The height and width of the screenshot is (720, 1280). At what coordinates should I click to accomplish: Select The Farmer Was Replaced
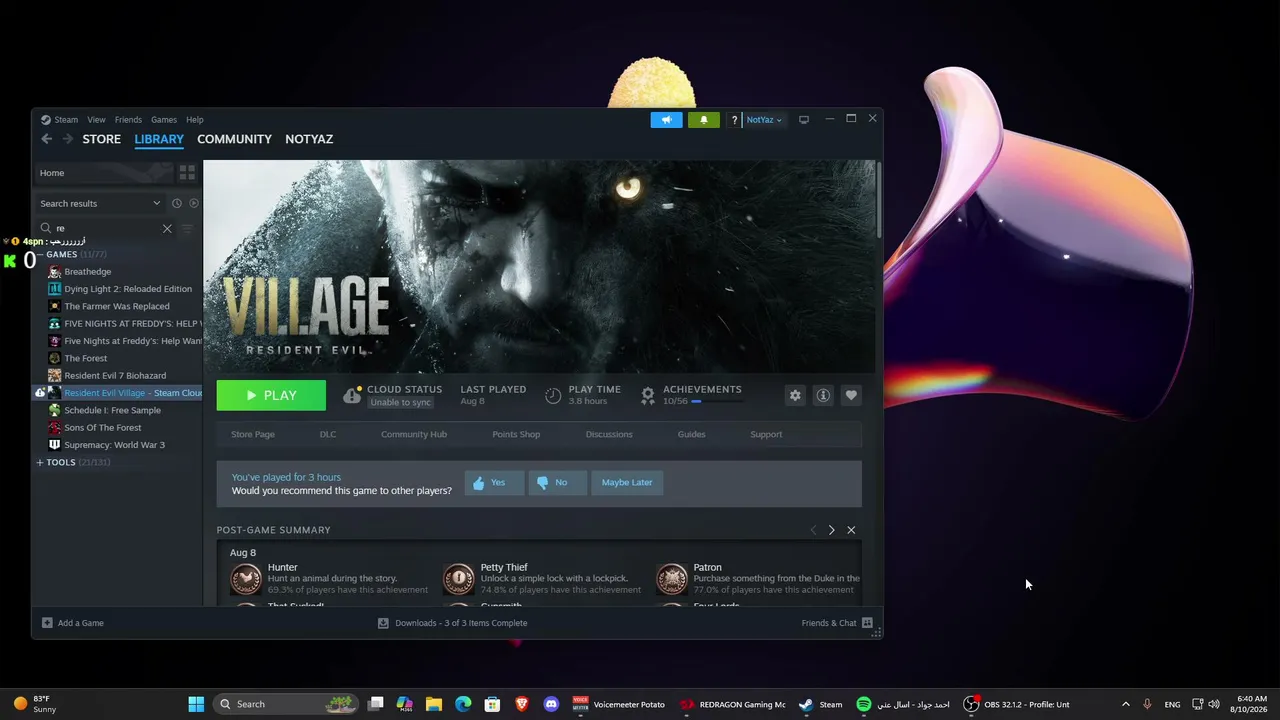click(118, 306)
